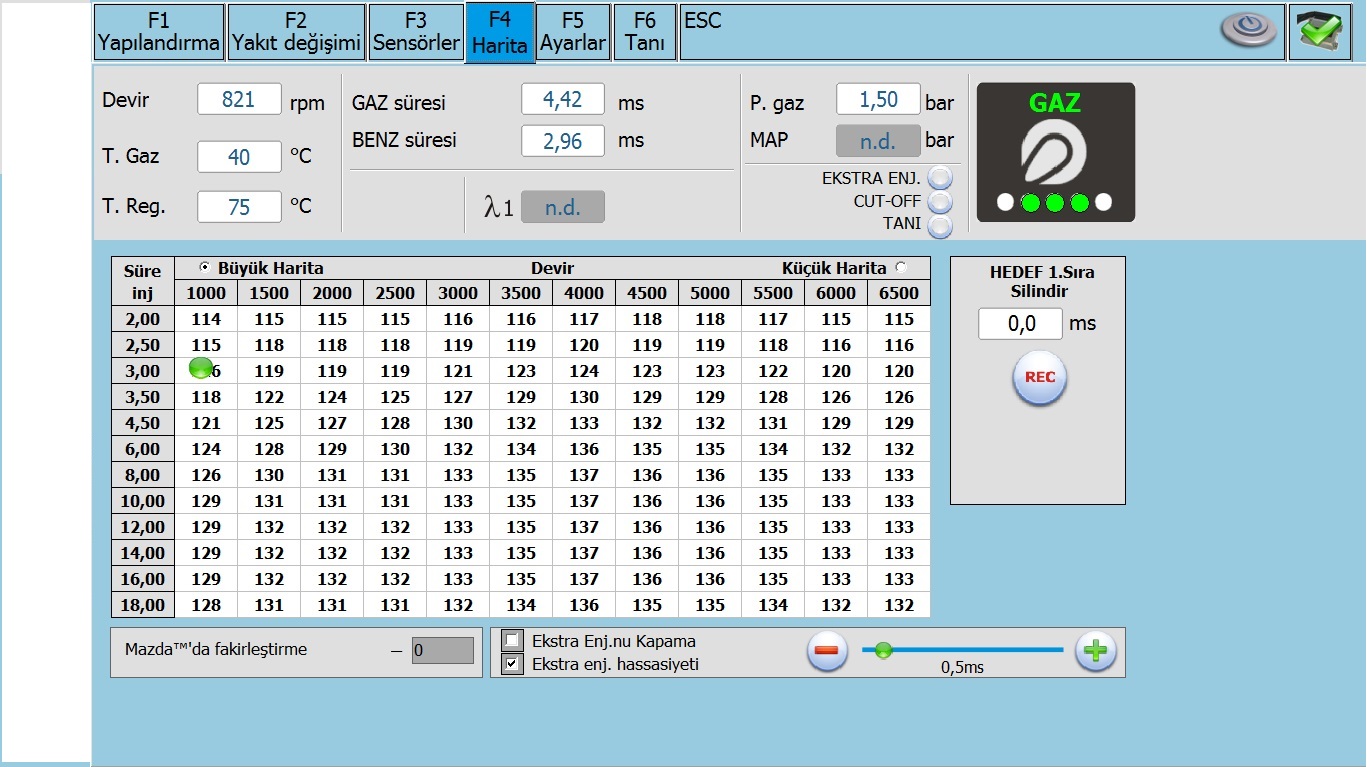Viewport: 1367px width, 767px height.
Task: Click the P. gaz pressure field
Action: pyautogui.click(x=878, y=98)
